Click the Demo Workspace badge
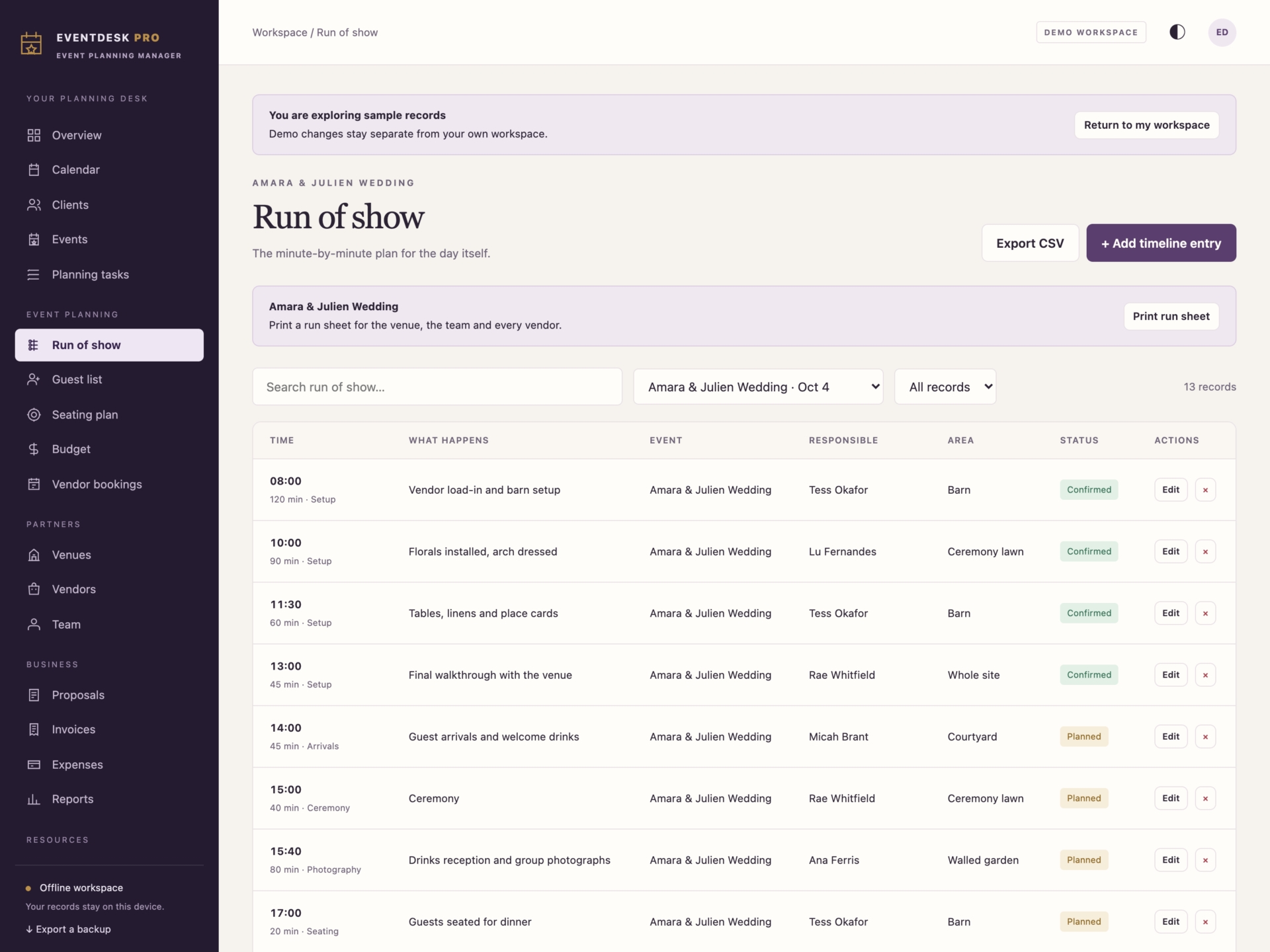 [x=1091, y=32]
